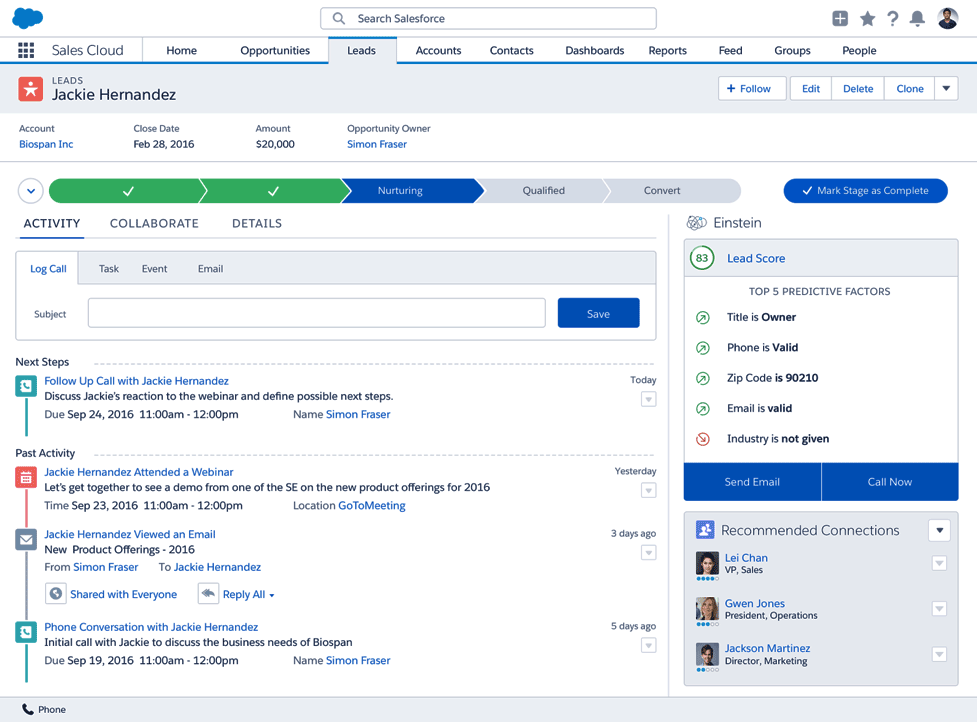
Task: Click the user profile avatar
Action: [x=947, y=19]
